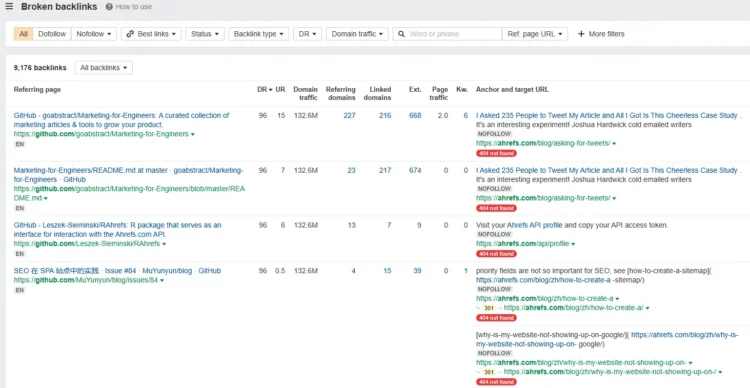Click 9,176 backlinks count text
Screen dimensions: 750x388
(40, 68)
